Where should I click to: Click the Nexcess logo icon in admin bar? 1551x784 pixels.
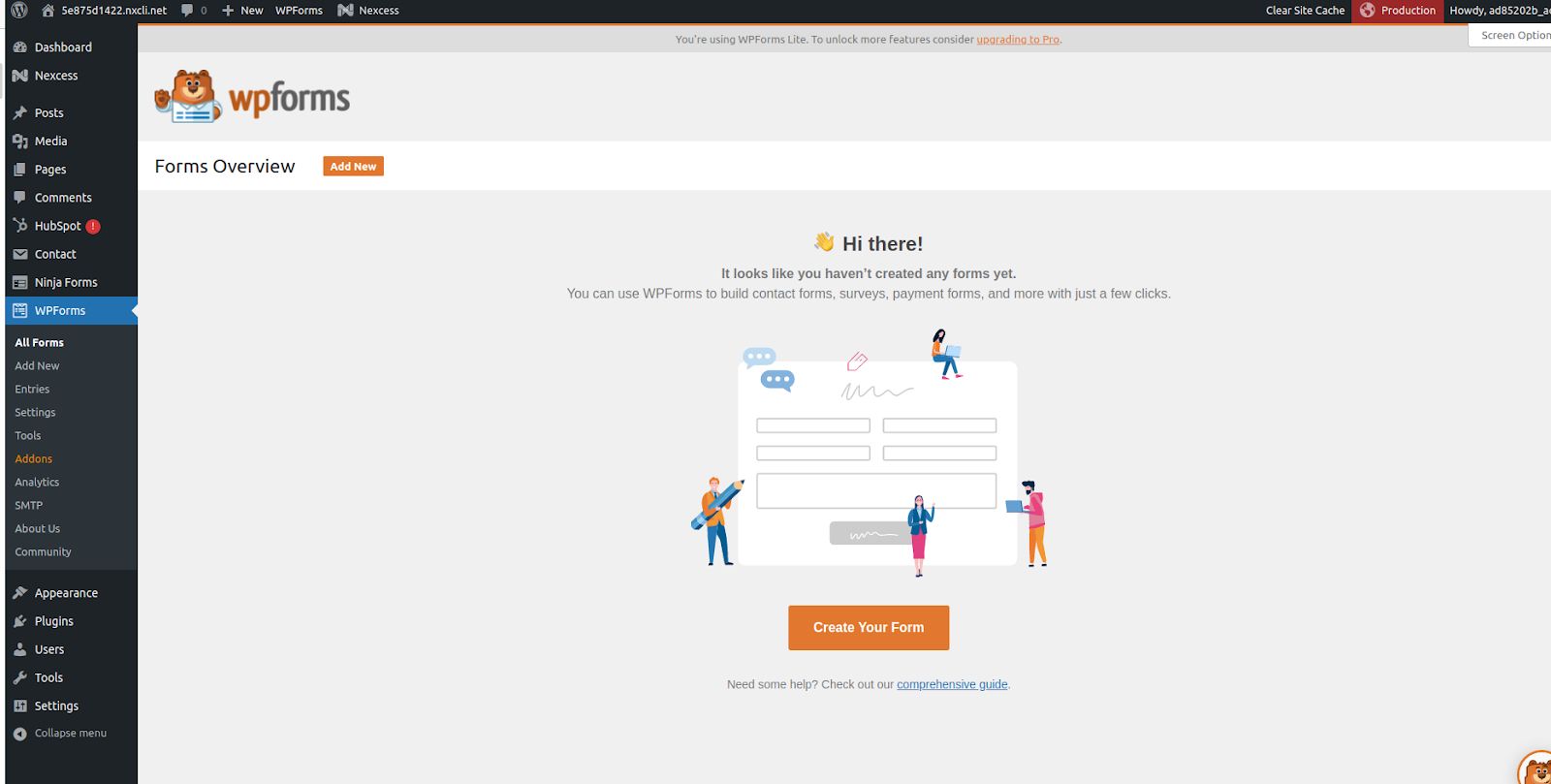pos(345,11)
